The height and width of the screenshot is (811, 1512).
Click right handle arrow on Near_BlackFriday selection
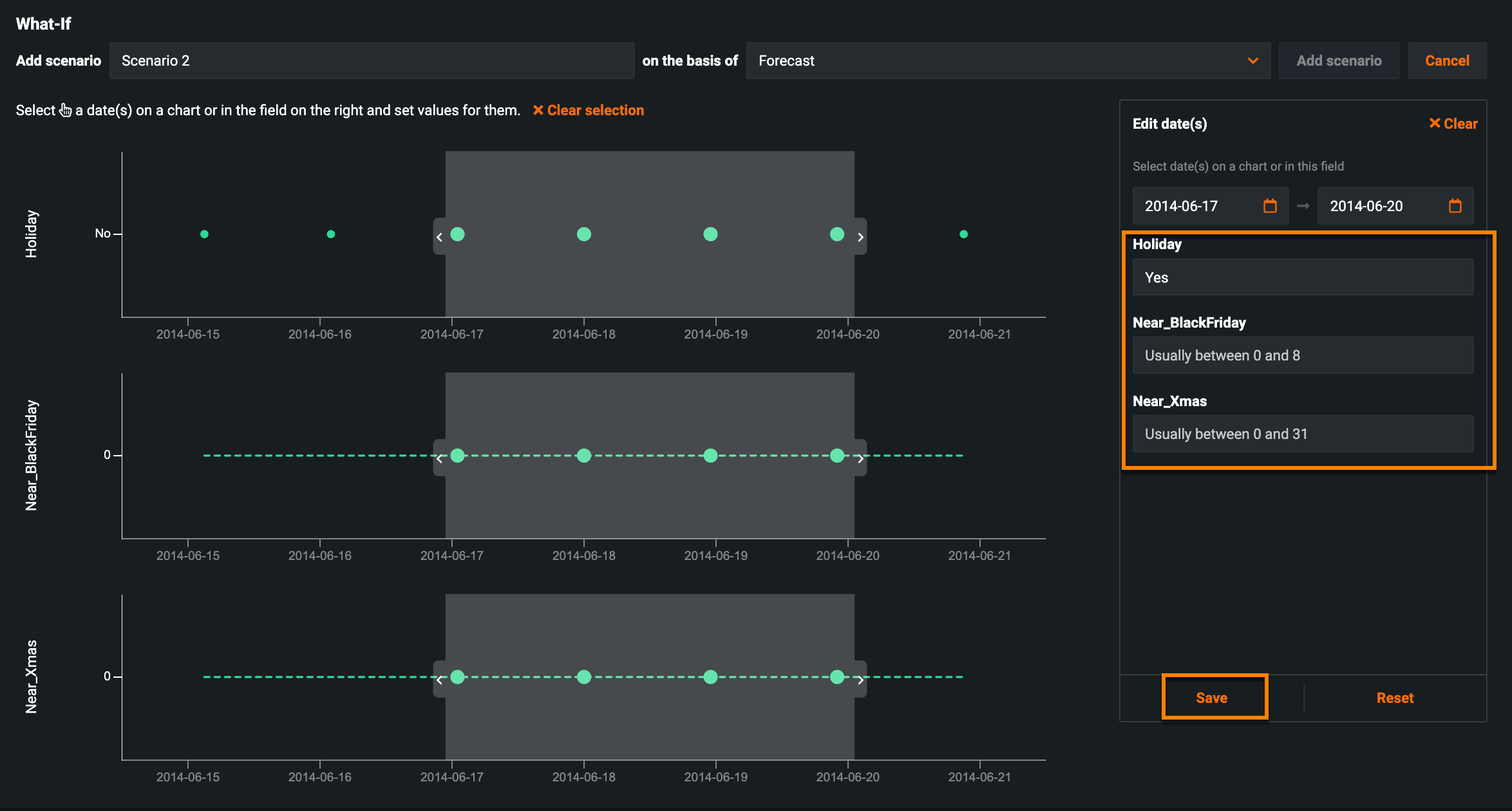coord(860,458)
